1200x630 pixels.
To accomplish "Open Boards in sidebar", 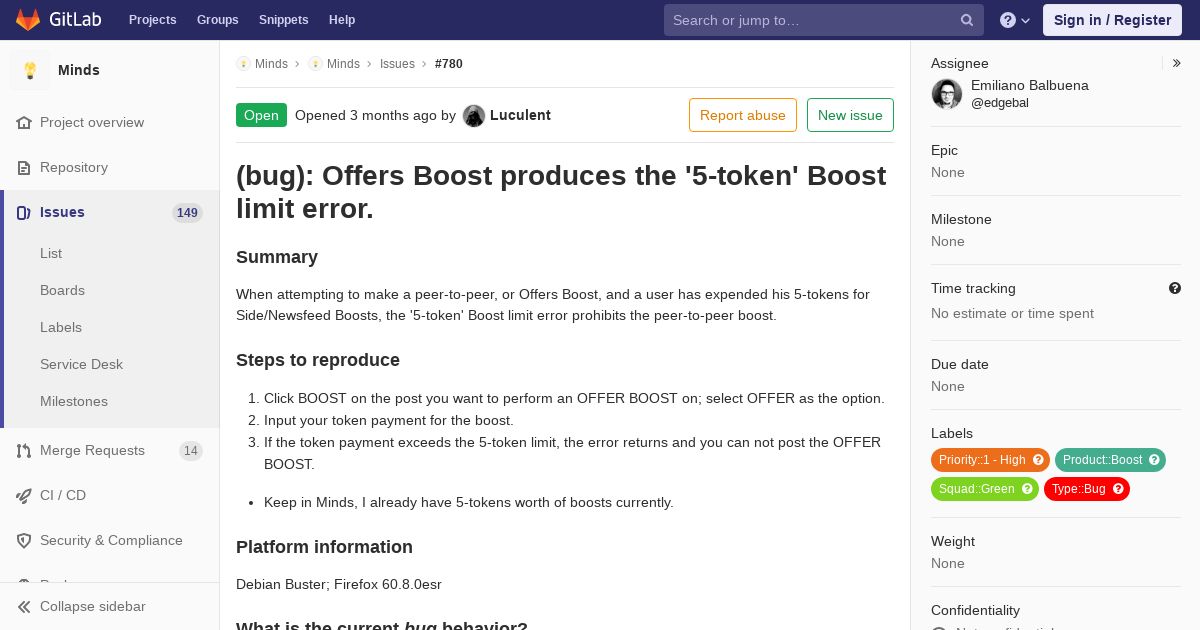I will [x=62, y=291].
